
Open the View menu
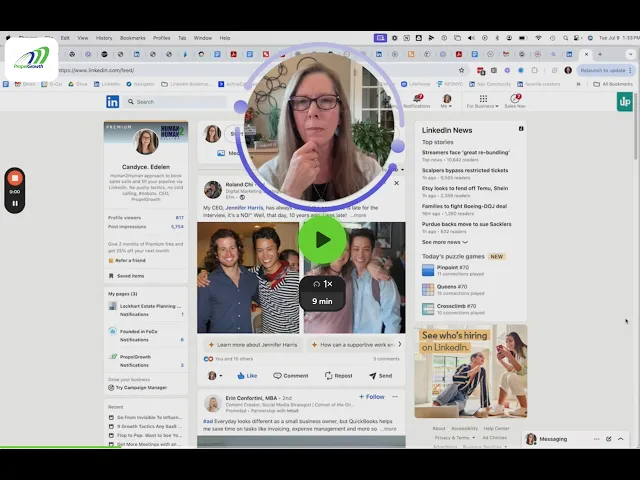click(83, 38)
